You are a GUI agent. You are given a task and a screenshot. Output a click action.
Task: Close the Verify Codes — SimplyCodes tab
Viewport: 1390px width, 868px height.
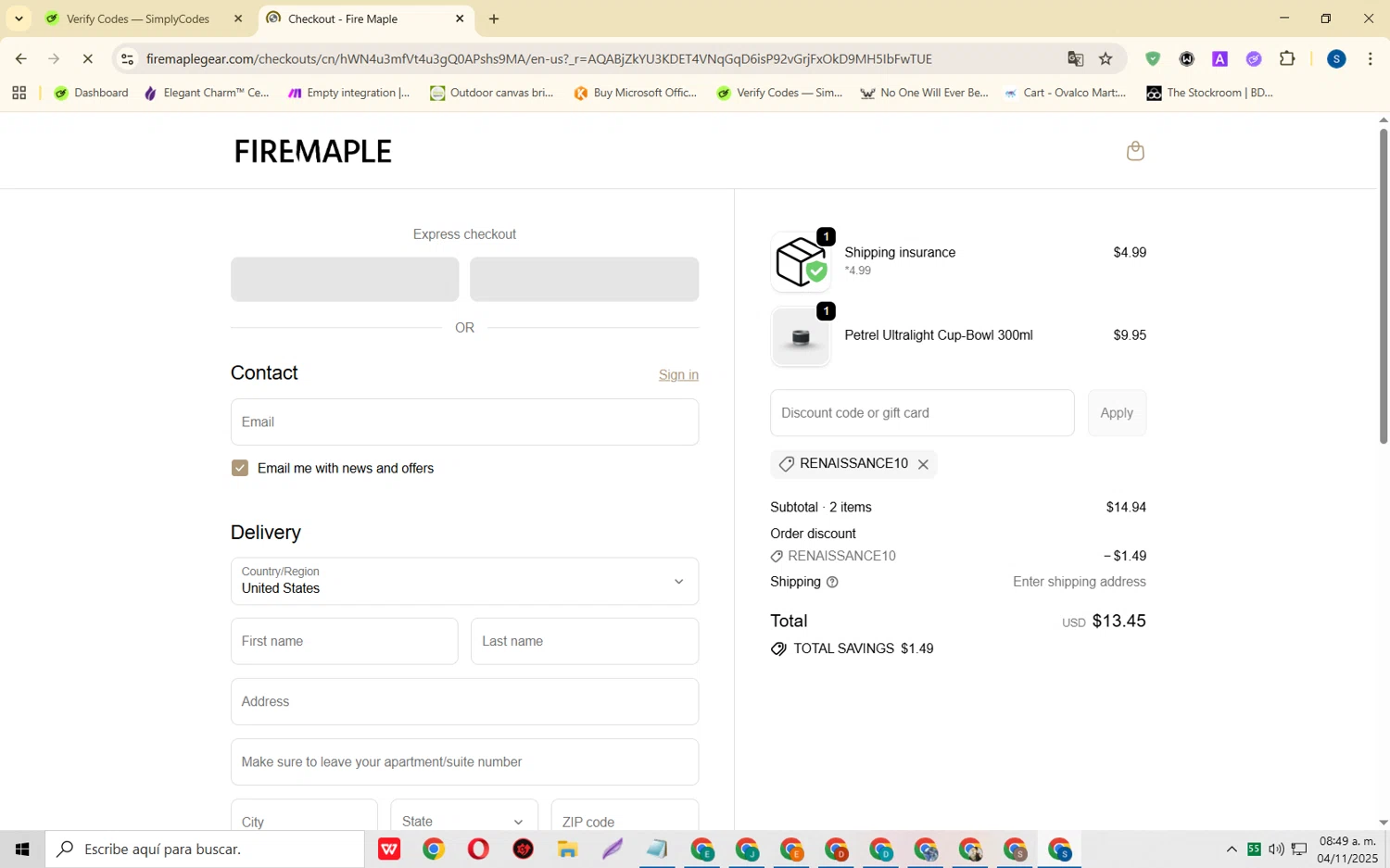click(x=238, y=19)
